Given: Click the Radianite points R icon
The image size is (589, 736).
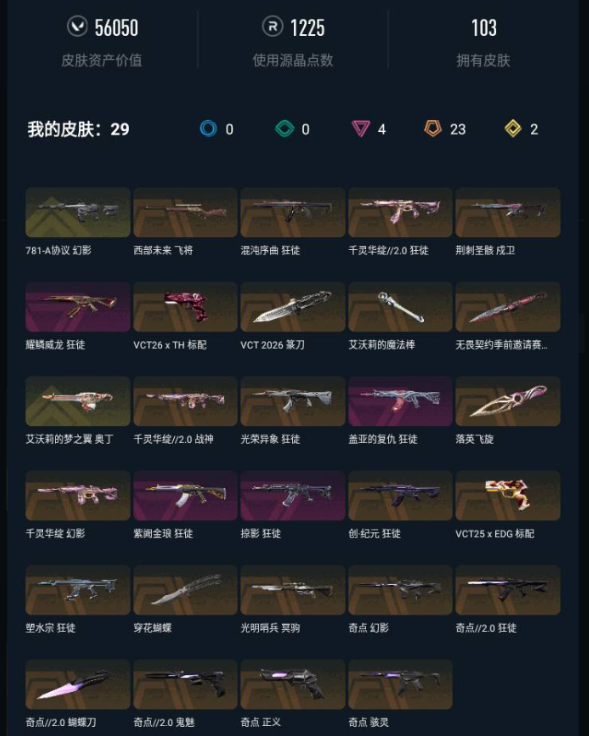Looking at the screenshot, I should point(272,27).
